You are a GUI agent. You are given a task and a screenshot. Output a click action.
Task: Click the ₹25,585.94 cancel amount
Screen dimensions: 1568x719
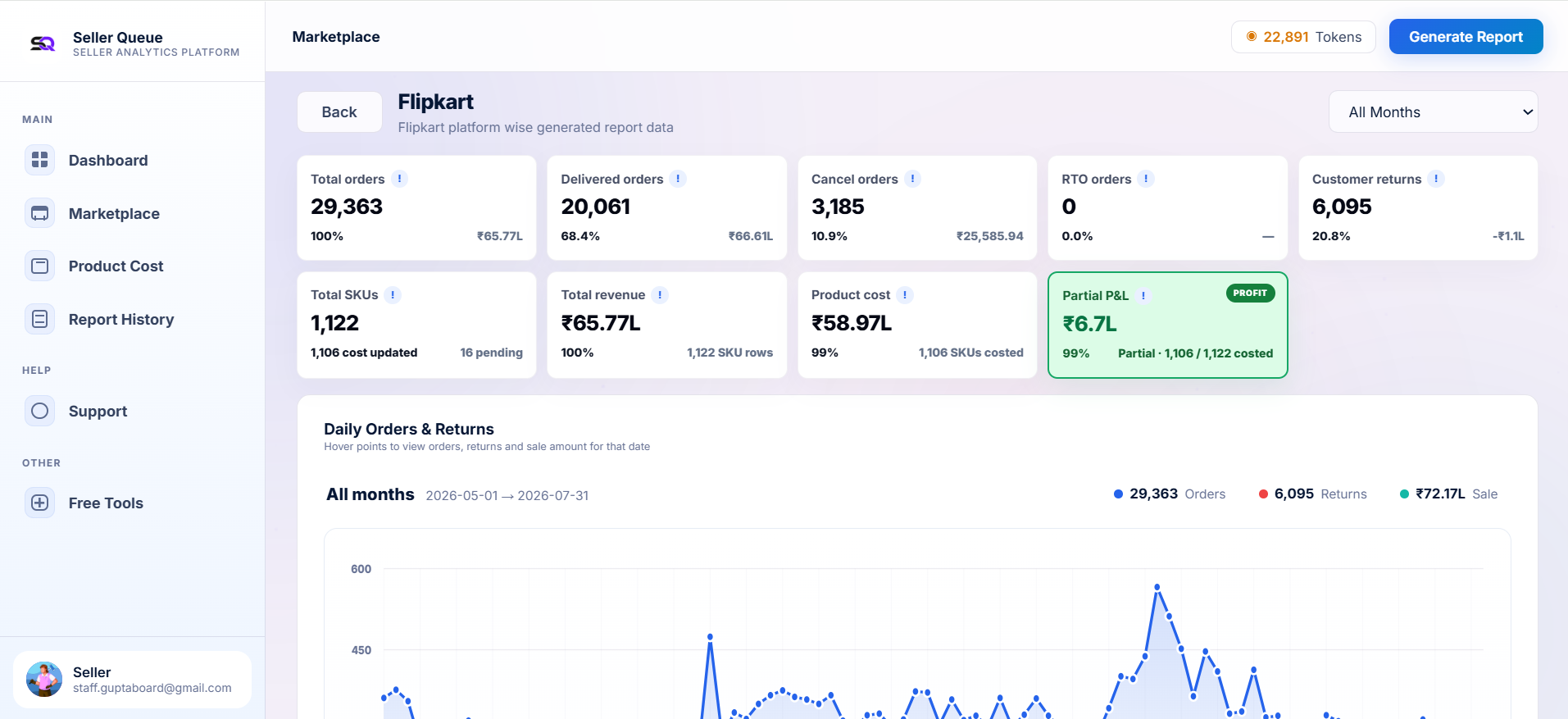point(989,236)
